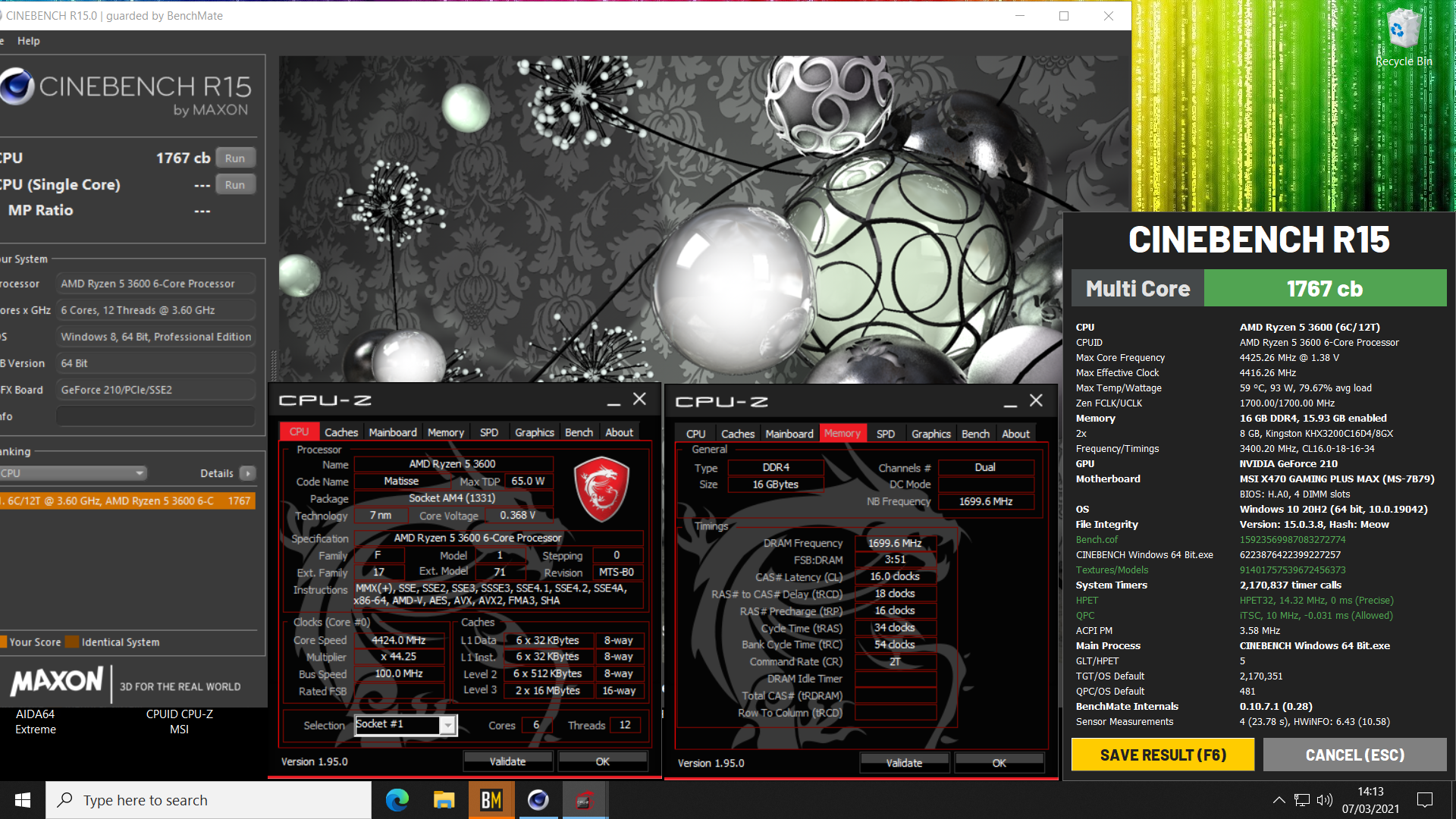The height and width of the screenshot is (819, 1456).
Task: Select the highlighted Ryzen 5 3600 ranking entry
Action: pos(127,500)
